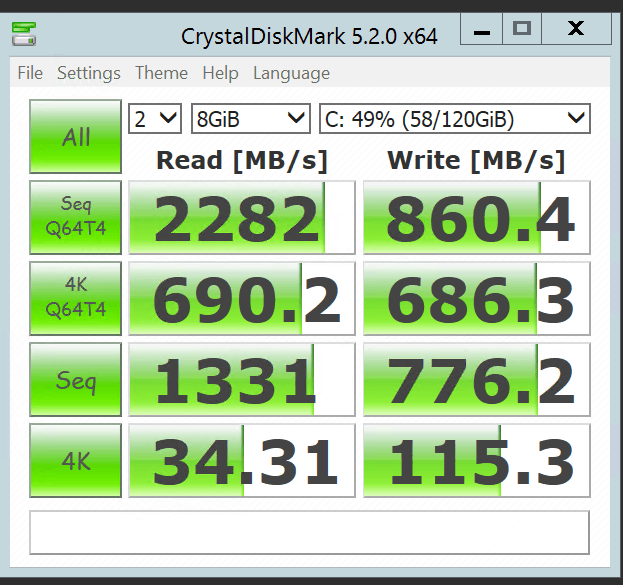Click the CrystalDiskMark 5.2.0 x64 title text
Screen dimensions: 623x585
[x=309, y=37]
